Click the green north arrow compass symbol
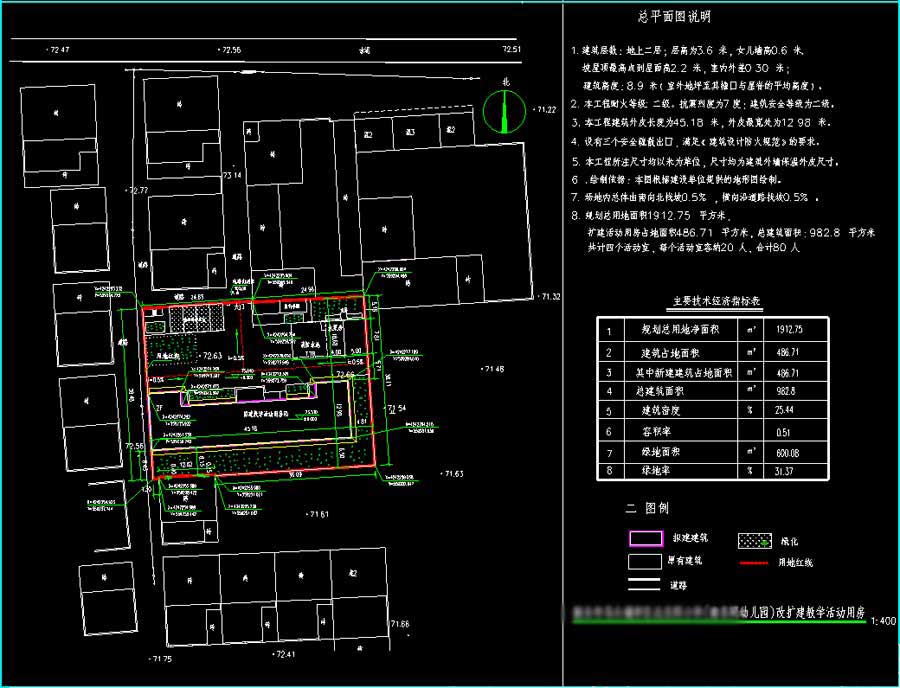The width and height of the screenshot is (900, 688). (501, 111)
